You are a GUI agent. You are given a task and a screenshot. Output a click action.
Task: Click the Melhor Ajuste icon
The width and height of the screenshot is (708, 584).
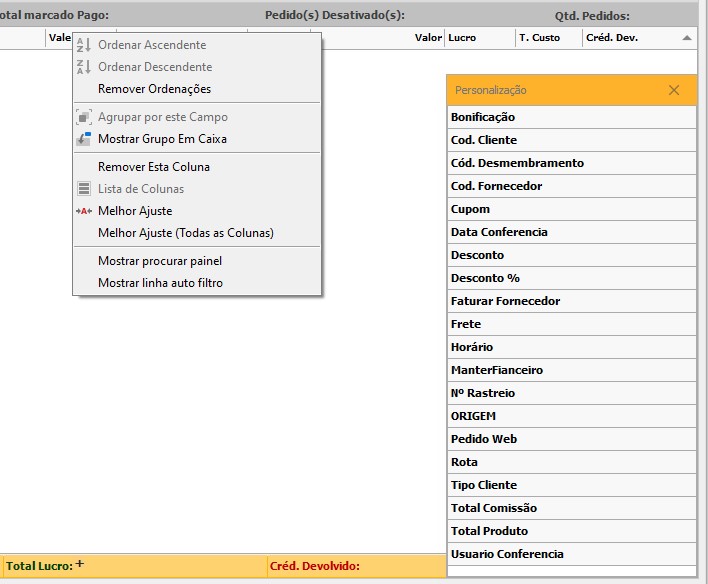click(x=84, y=211)
